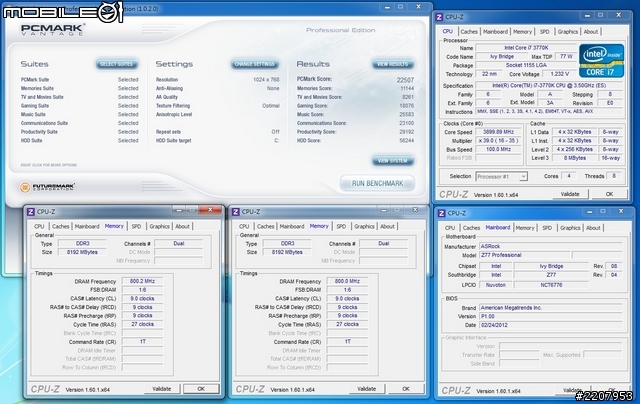Select Graphics tab in middle Memory CPU-Z window
This screenshot has width=640, height=404.
point(364,226)
